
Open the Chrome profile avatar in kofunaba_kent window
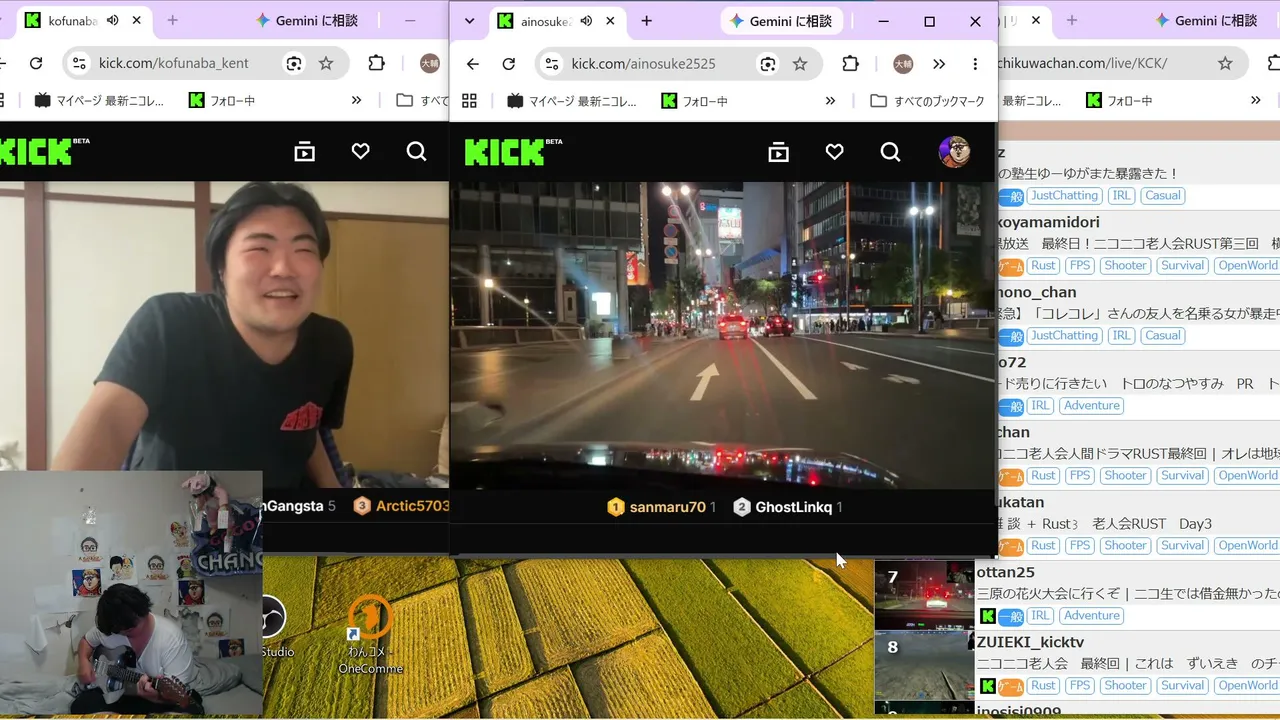tap(429, 63)
